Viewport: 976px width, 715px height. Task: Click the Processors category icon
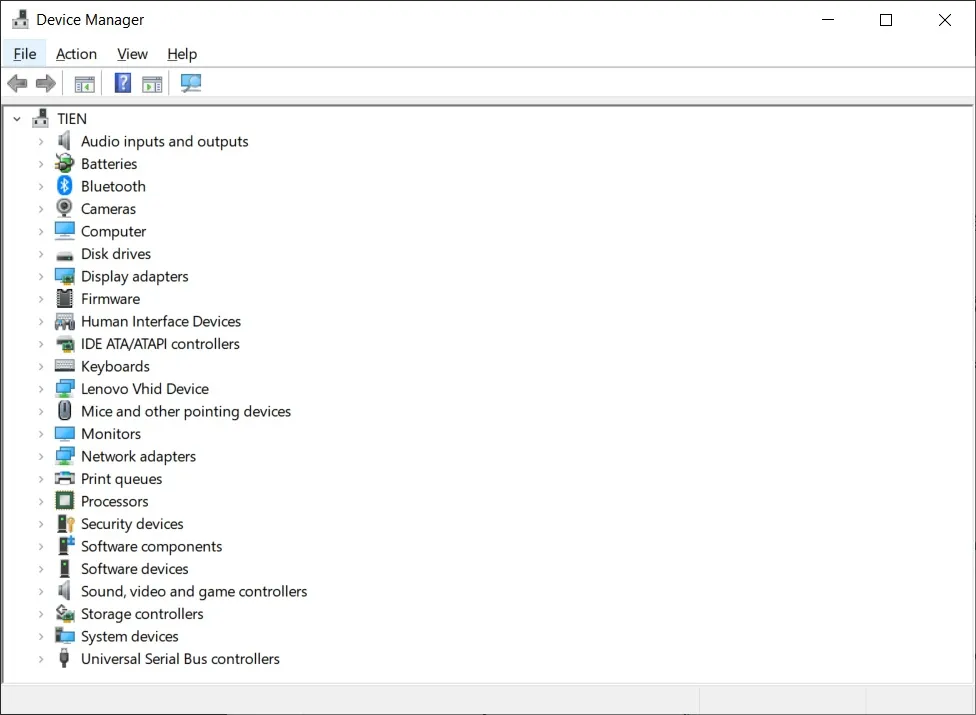63,501
